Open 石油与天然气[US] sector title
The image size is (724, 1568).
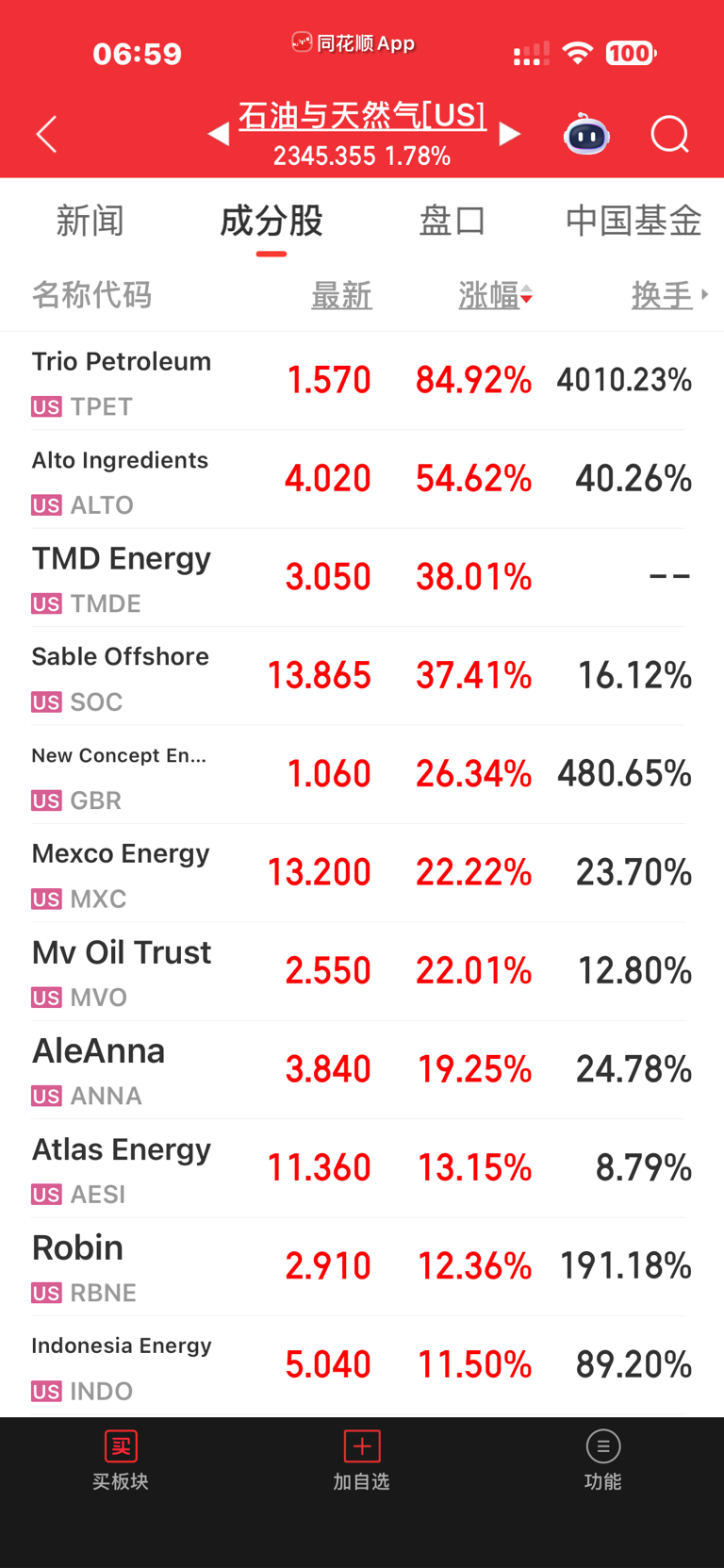[362, 116]
